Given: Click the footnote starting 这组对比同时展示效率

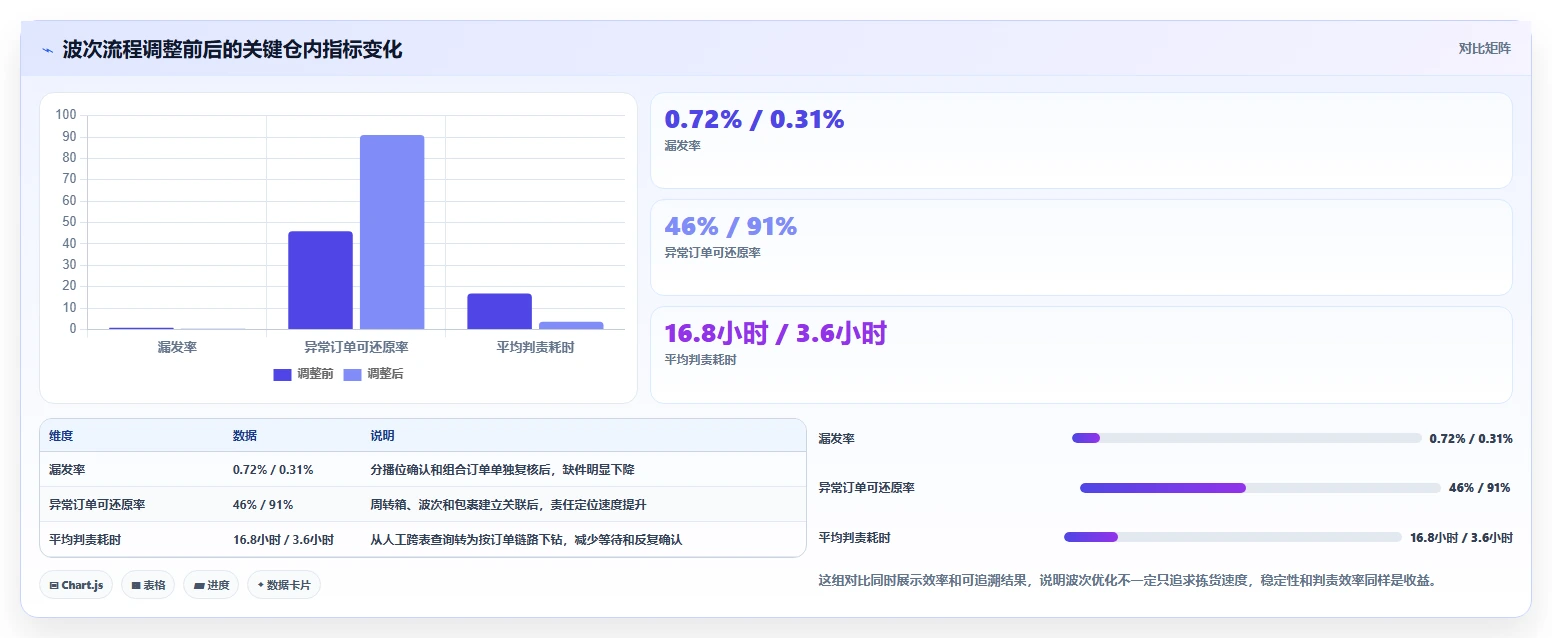Looking at the screenshot, I should [1127, 580].
